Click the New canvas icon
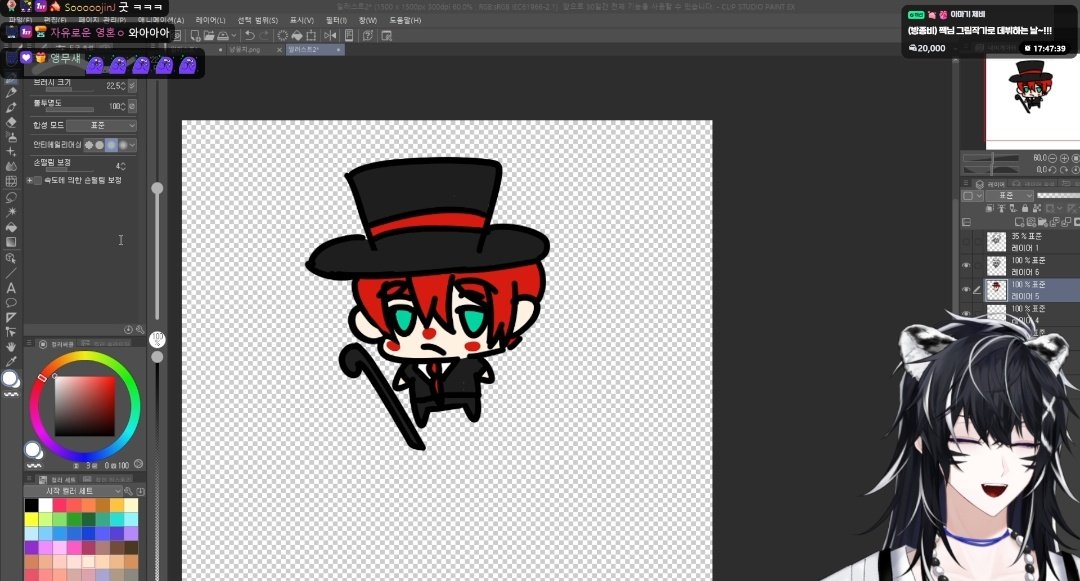 (x=196, y=35)
